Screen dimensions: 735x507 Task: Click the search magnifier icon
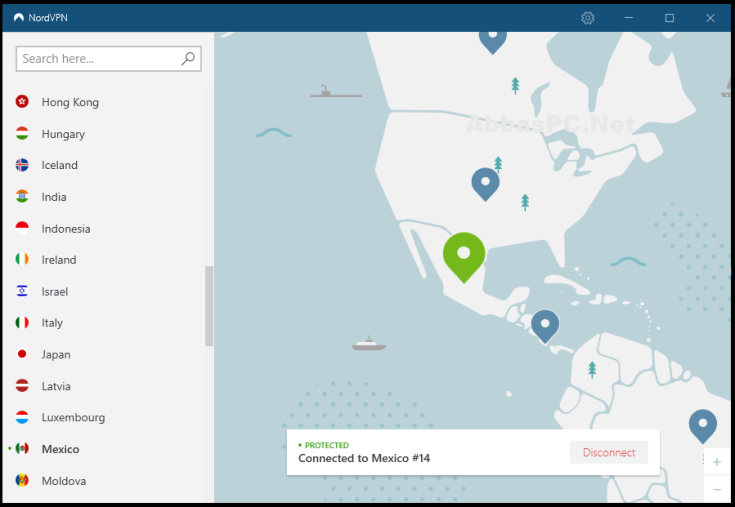[x=188, y=58]
